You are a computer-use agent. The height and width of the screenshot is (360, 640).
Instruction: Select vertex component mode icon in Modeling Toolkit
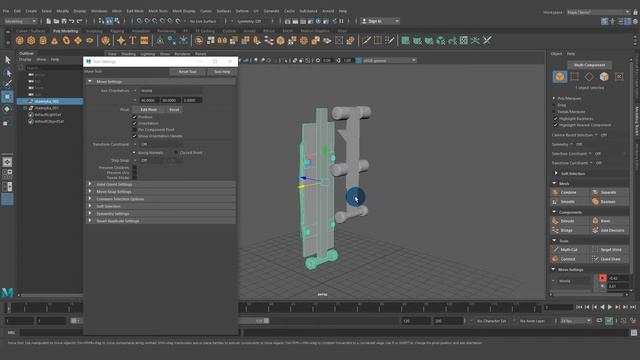[574, 76]
